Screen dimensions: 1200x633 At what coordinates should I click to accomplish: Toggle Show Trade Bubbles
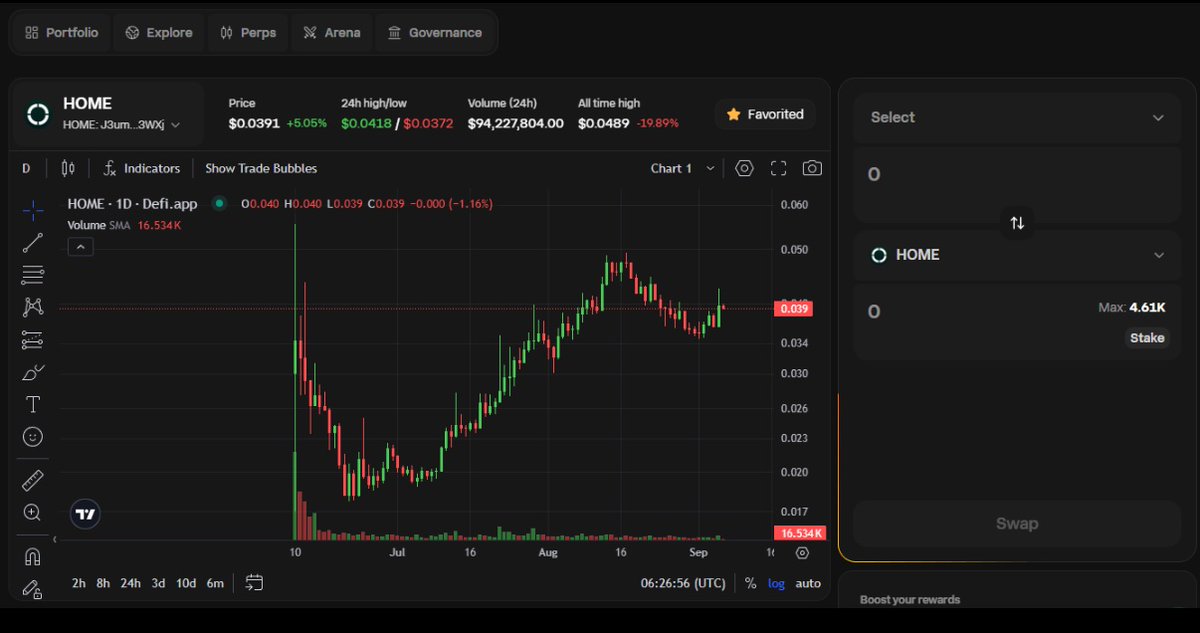(261, 168)
